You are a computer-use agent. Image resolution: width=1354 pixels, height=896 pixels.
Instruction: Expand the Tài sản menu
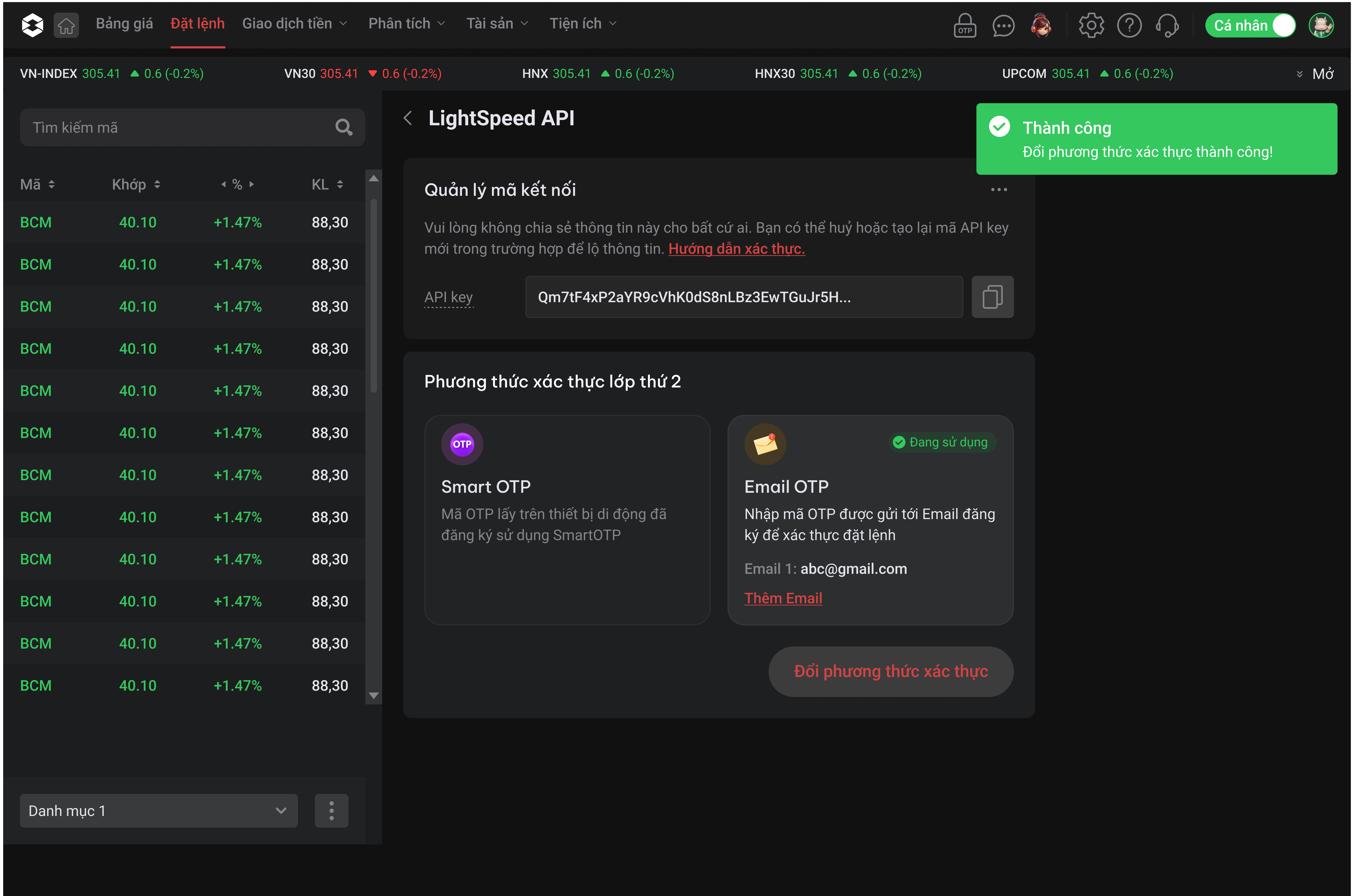(497, 23)
